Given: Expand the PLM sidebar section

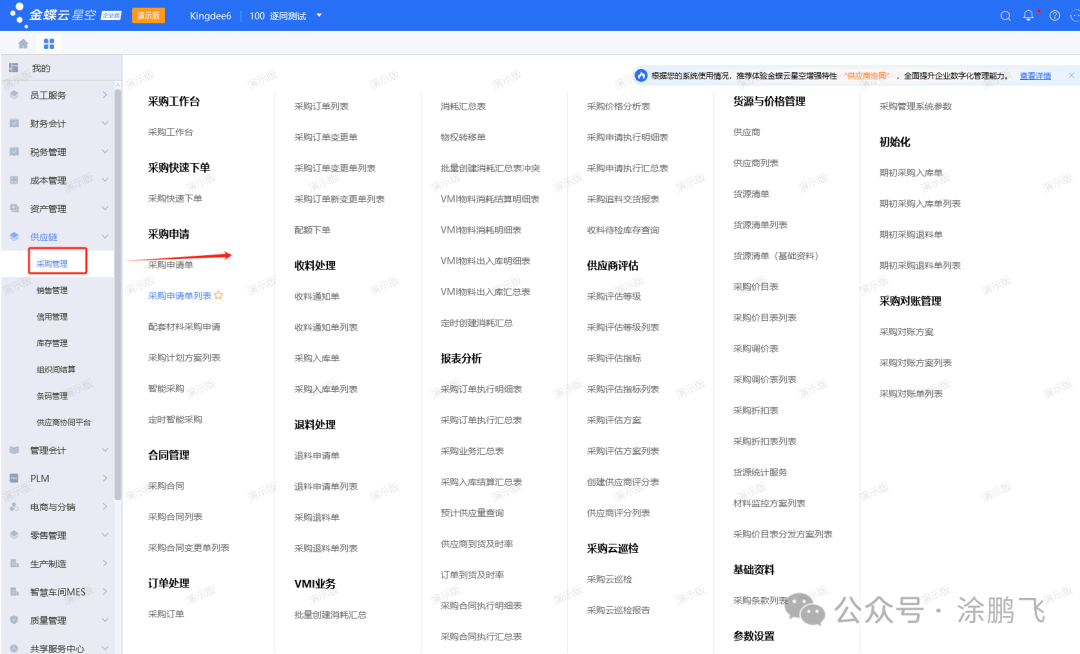Looking at the screenshot, I should tap(105, 478).
